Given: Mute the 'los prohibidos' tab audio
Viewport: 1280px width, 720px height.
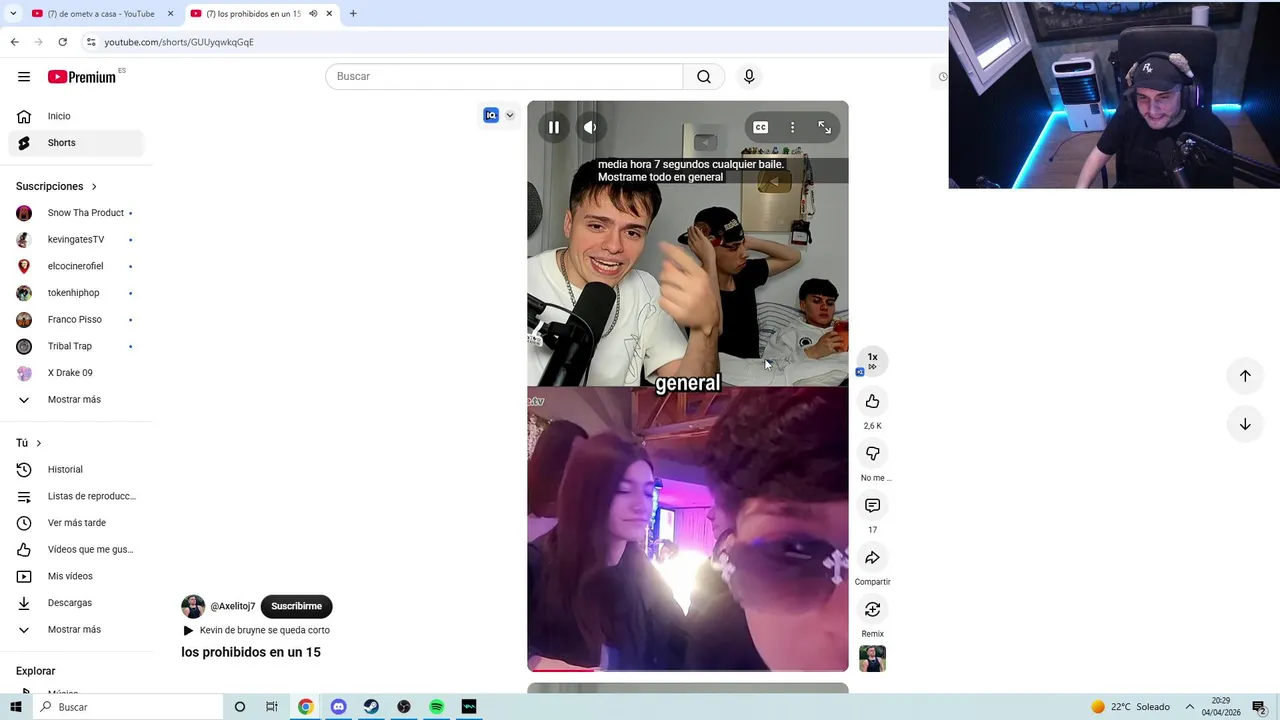Looking at the screenshot, I should tap(313, 14).
